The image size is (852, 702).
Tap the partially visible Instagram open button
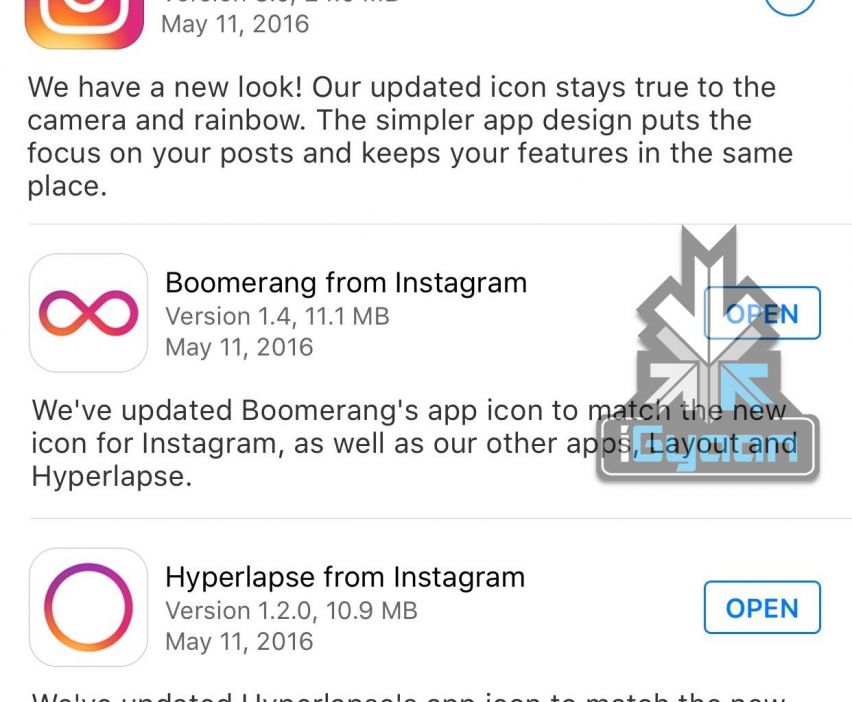790,7
